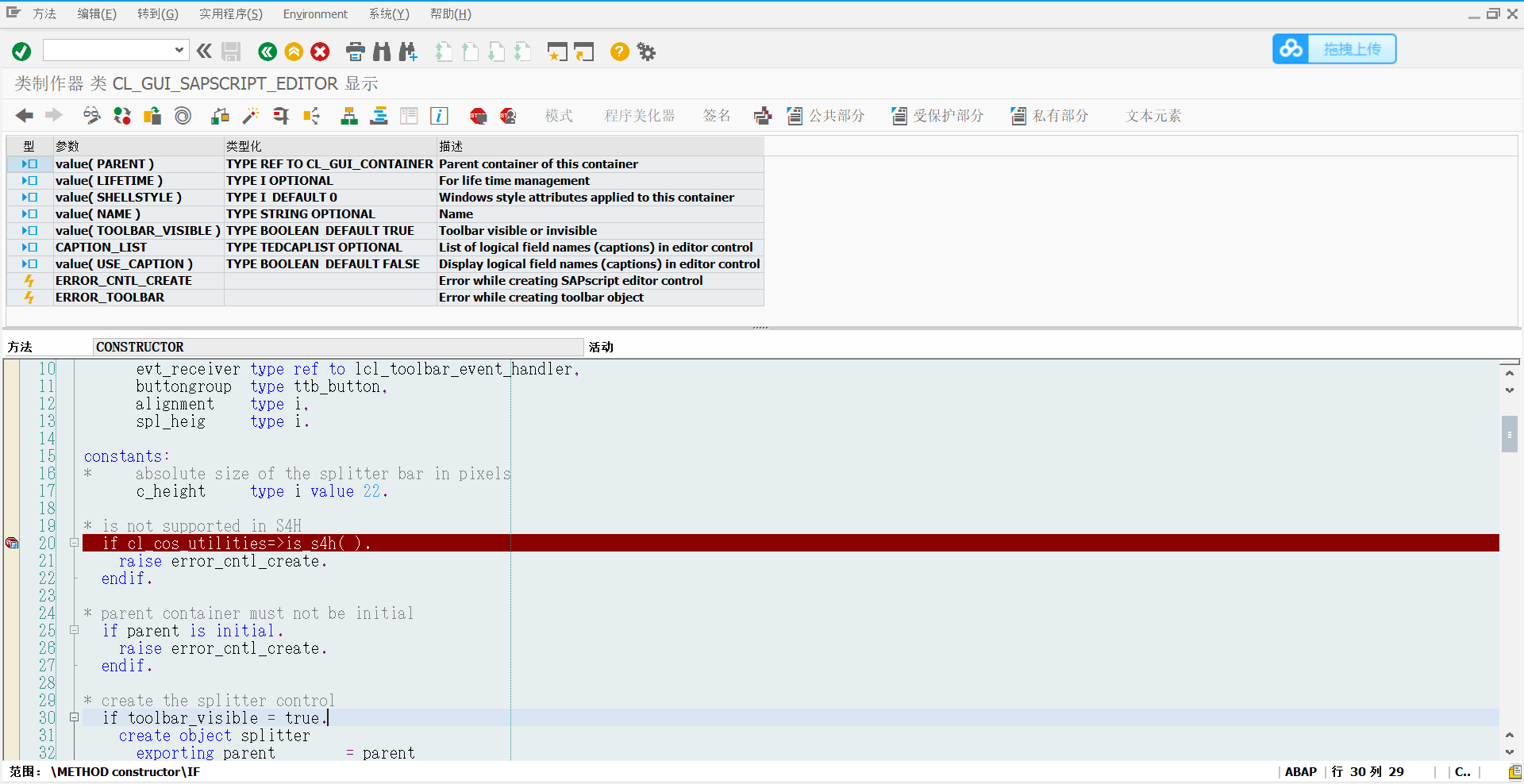This screenshot has width=1524, height=784.
Task: Open the 系统(Y) menu
Action: click(x=389, y=14)
